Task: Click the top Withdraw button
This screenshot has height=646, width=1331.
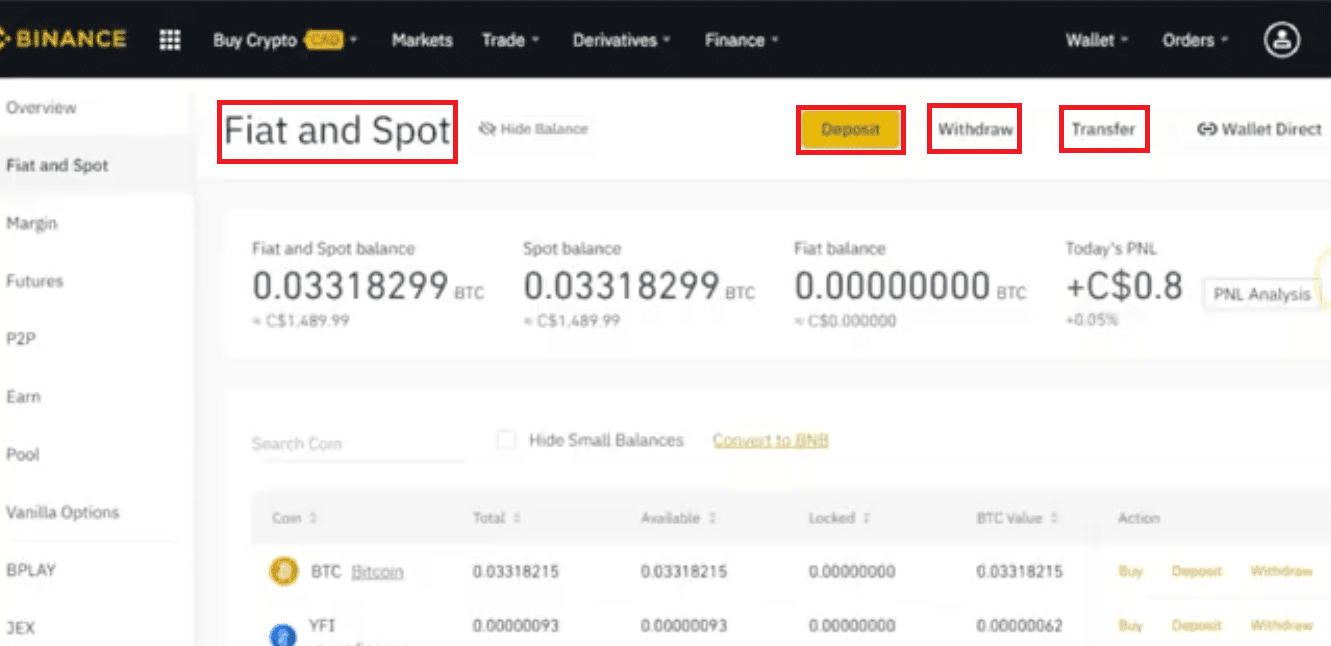Action: pyautogui.click(x=975, y=129)
